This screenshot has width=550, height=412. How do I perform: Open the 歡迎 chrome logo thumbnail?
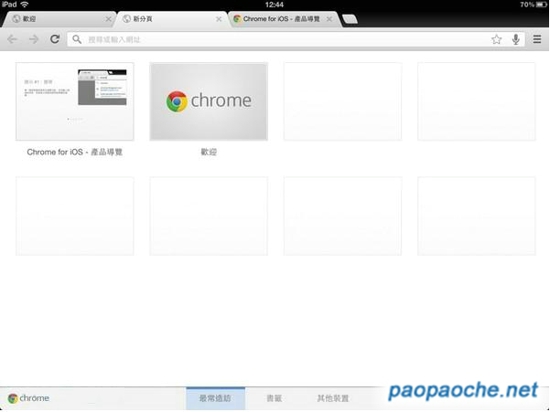209,102
